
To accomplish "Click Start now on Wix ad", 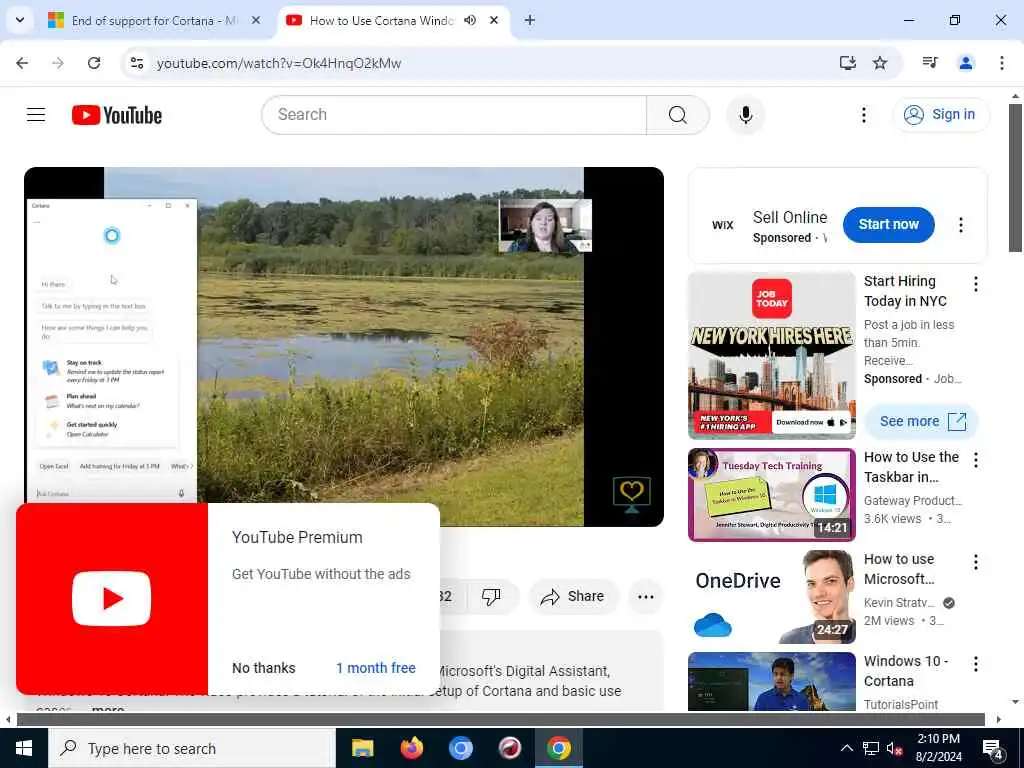I will pos(888,224).
